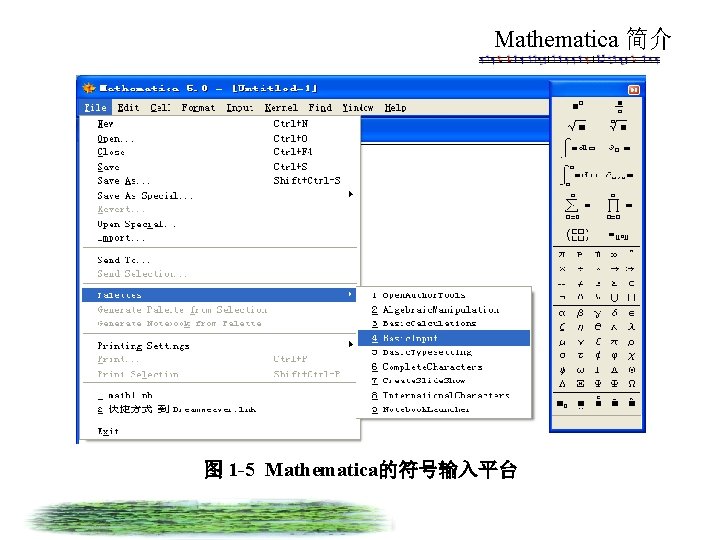Select 6 CompleteCharacters palette
720x540 pixels.
444,366
